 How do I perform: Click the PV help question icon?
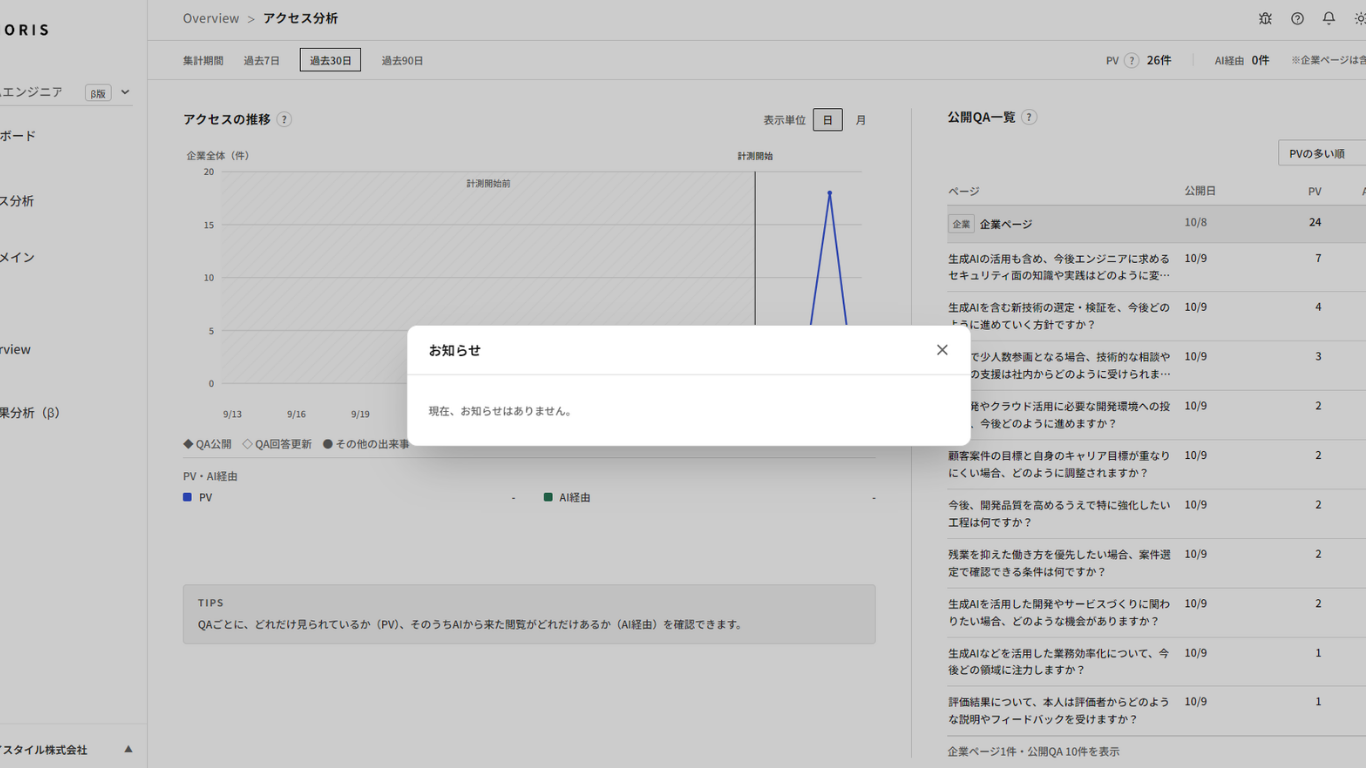click(x=1131, y=60)
